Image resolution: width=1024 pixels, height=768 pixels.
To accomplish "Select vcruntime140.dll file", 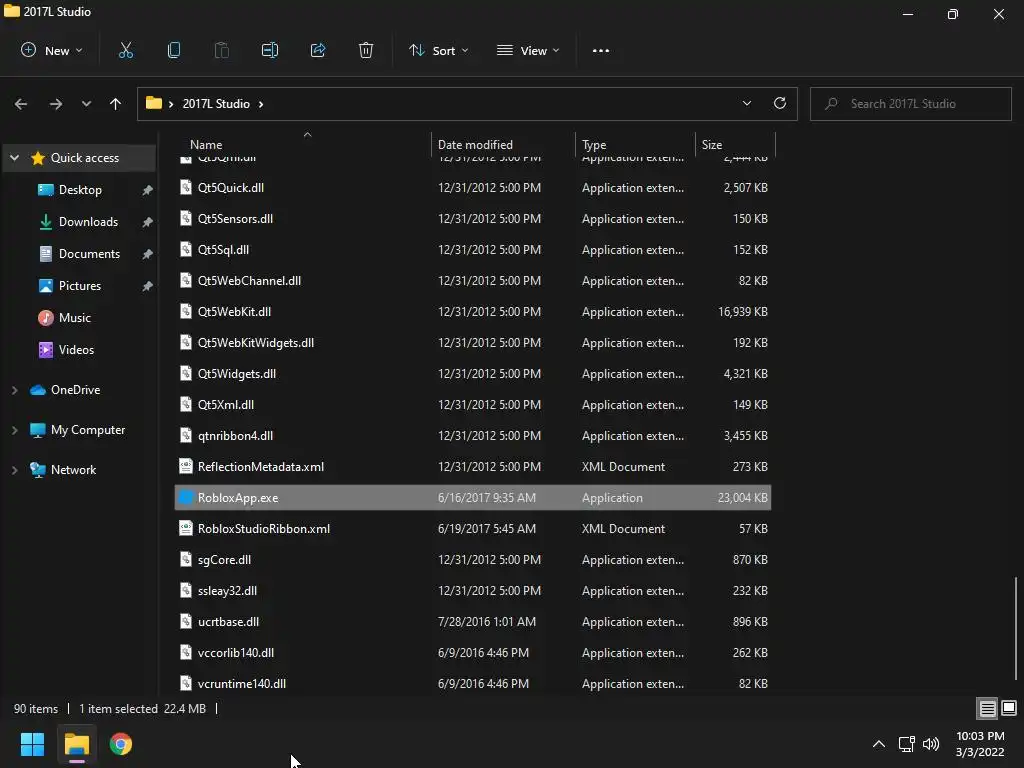I will tap(473, 684).
